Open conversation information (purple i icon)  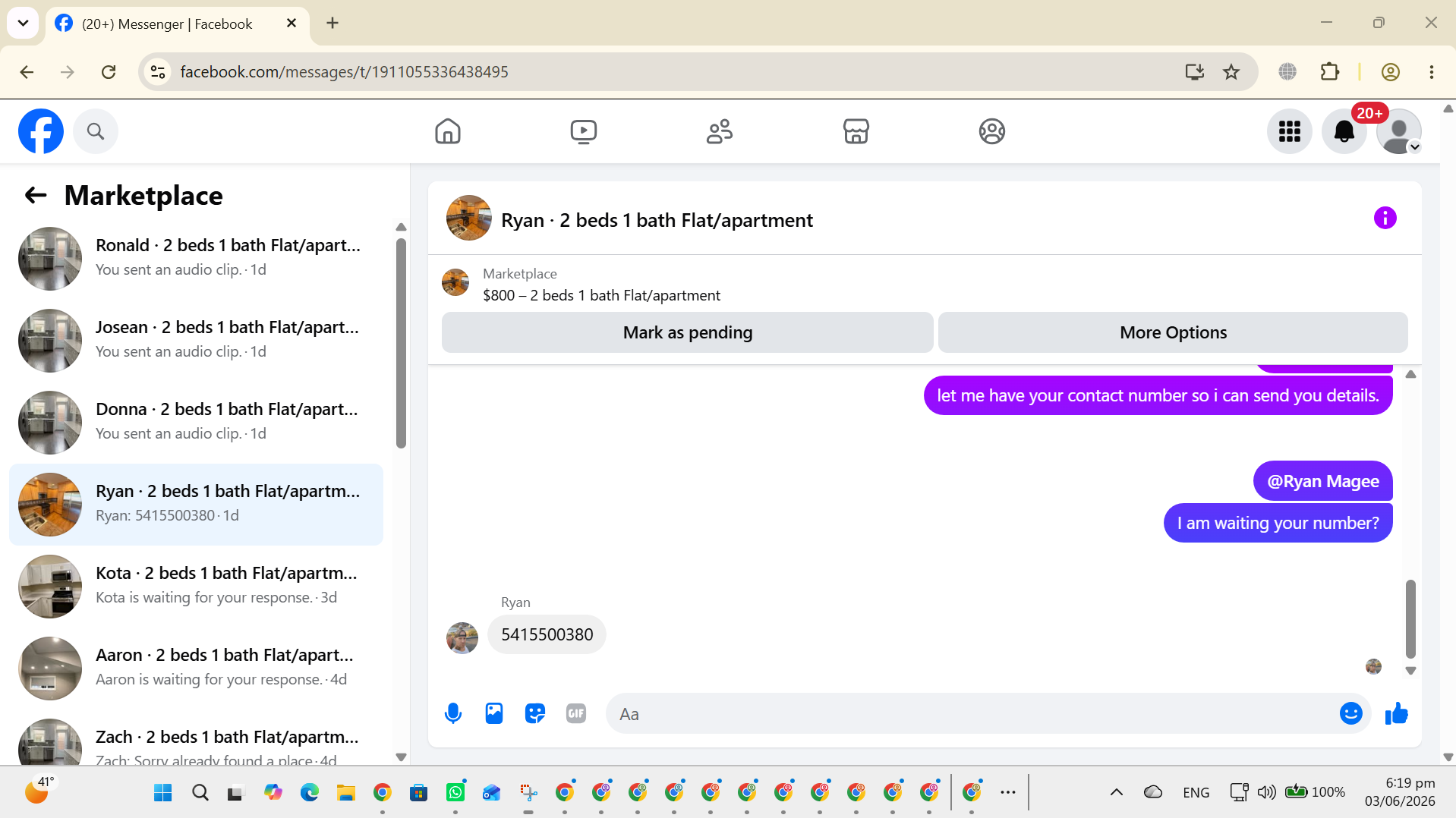[1385, 219]
